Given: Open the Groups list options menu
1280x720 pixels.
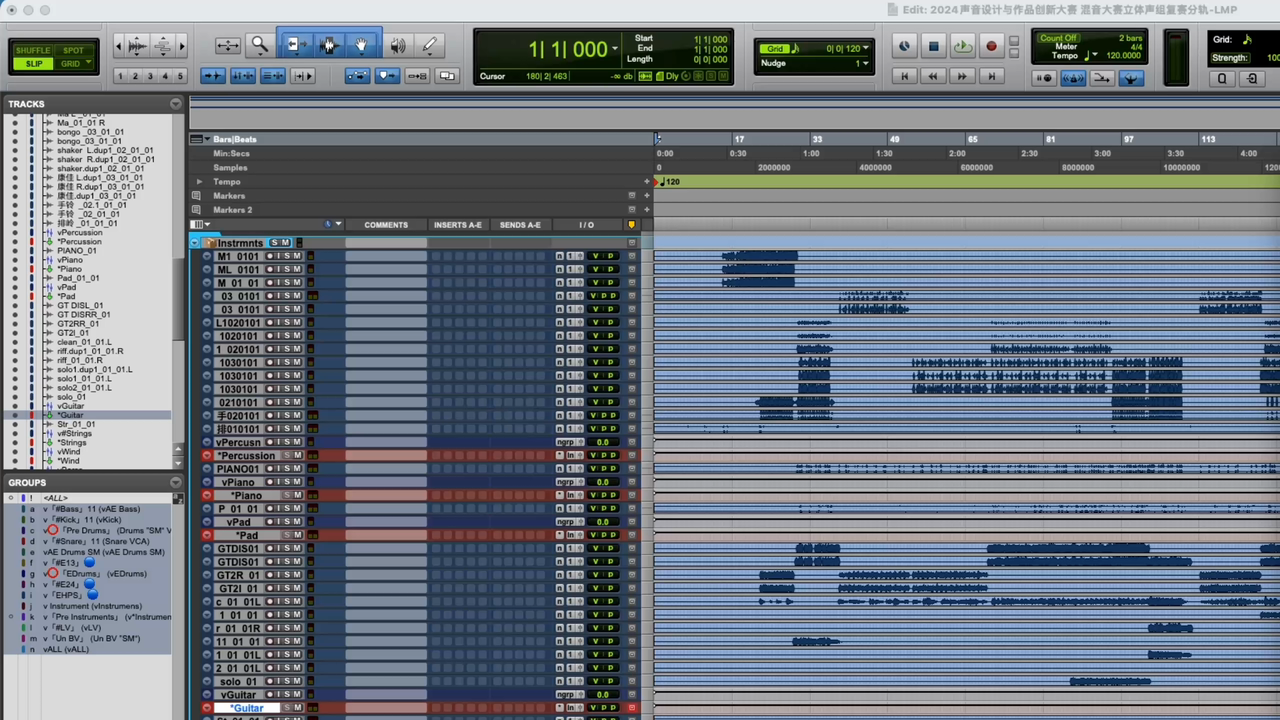Looking at the screenshot, I should point(176,482).
